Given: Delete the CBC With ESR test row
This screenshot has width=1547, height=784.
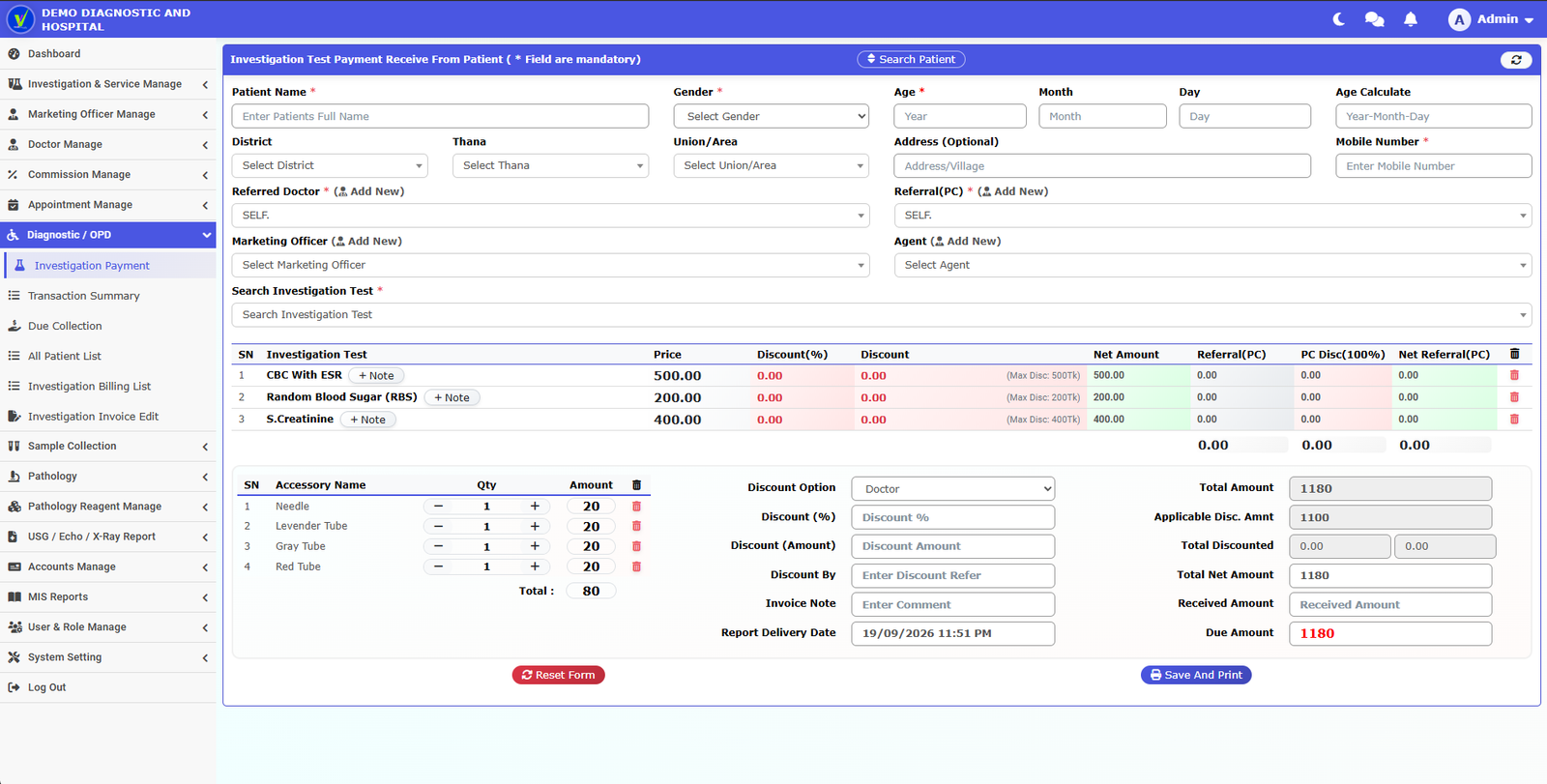Looking at the screenshot, I should 1514,375.
